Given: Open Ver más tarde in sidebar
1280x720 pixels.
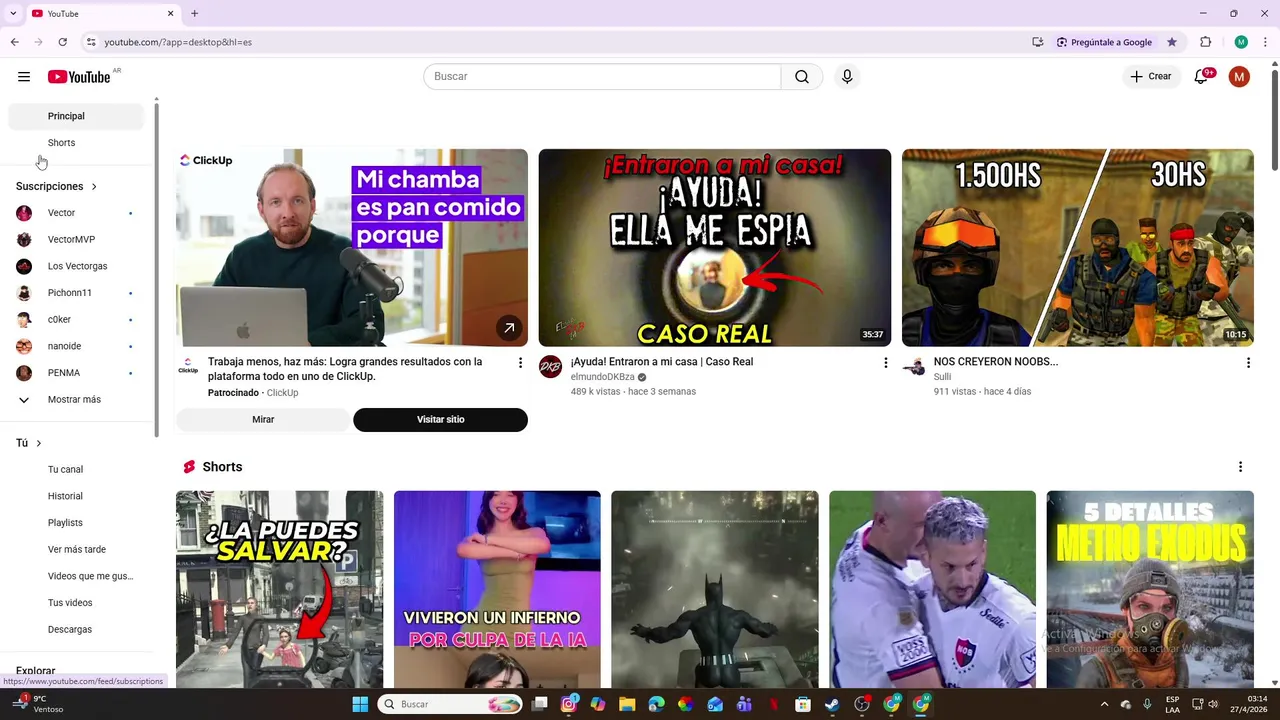Looking at the screenshot, I should point(76,549).
